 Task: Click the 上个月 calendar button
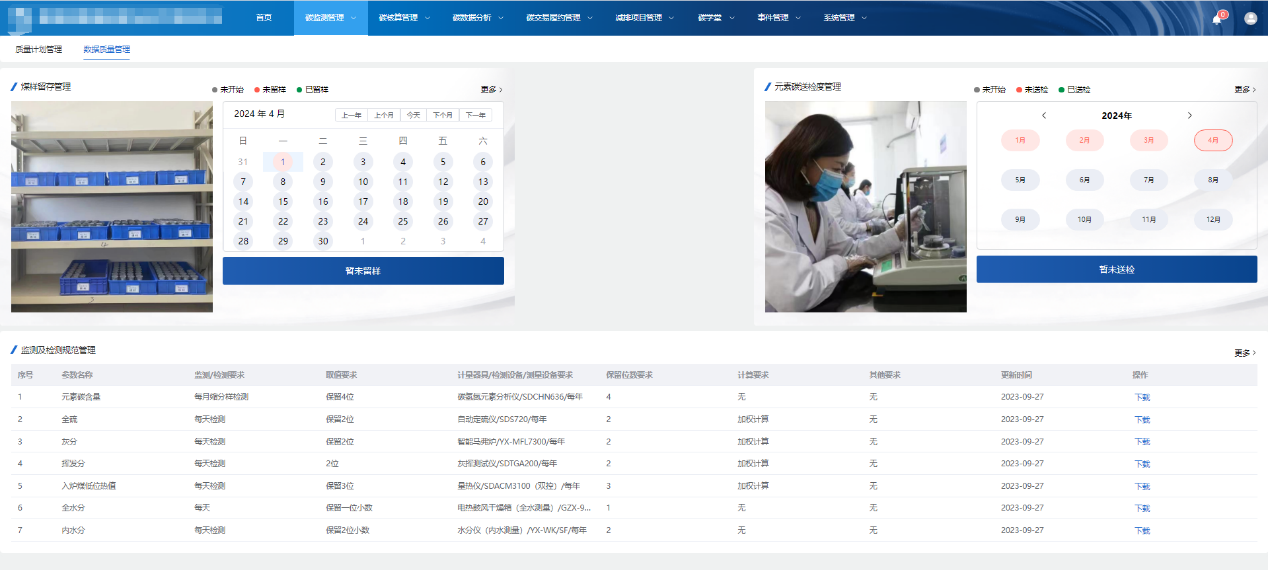coord(383,115)
